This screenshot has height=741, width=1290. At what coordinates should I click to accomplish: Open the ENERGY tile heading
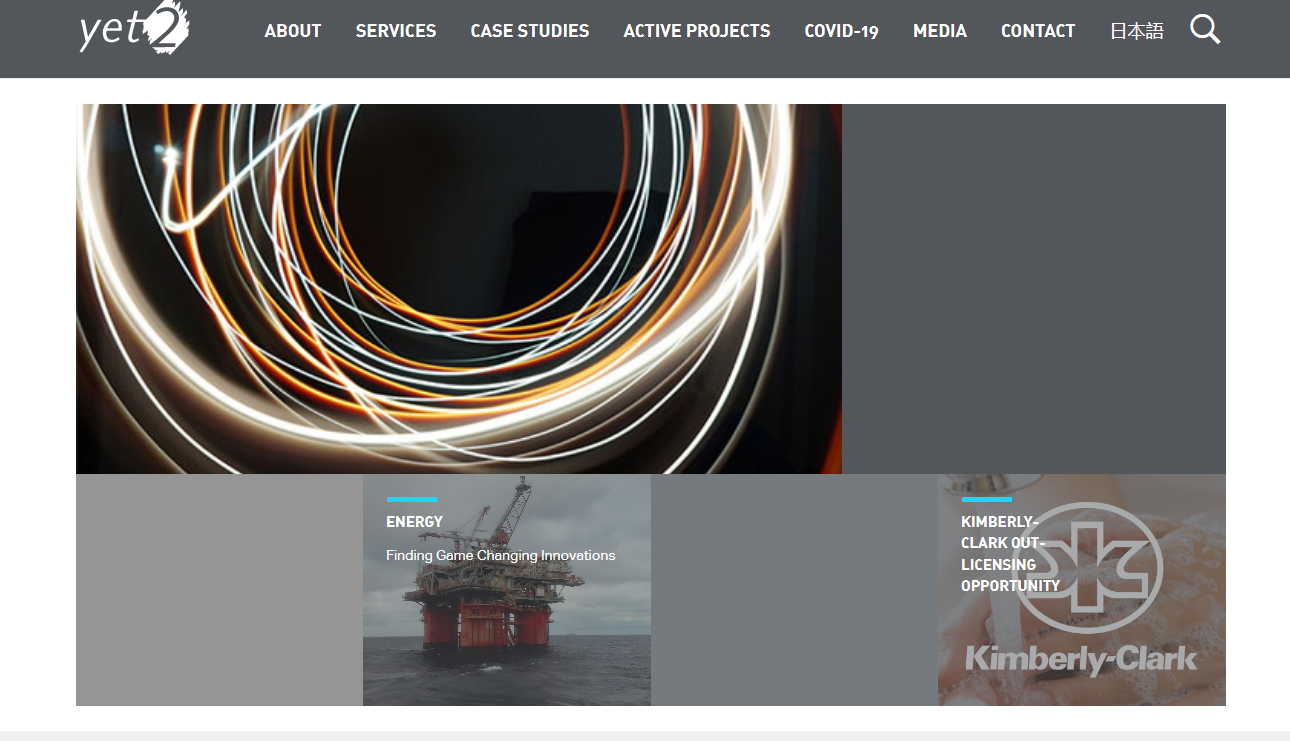414,522
